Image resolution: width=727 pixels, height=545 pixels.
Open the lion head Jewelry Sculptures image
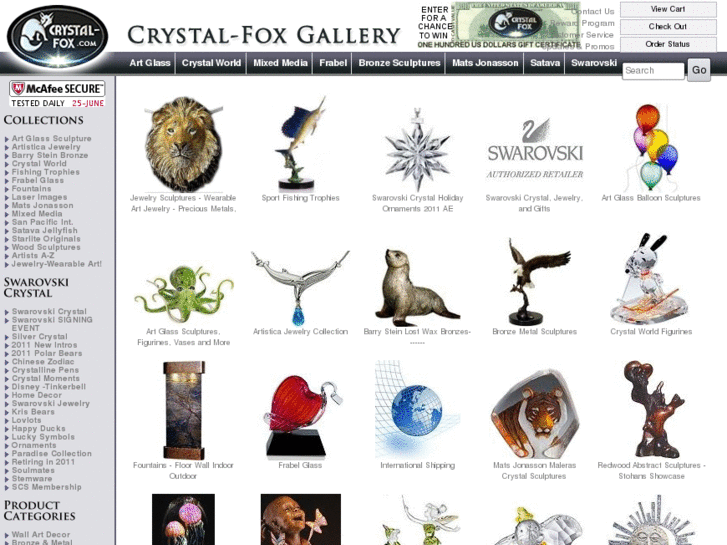[184, 144]
